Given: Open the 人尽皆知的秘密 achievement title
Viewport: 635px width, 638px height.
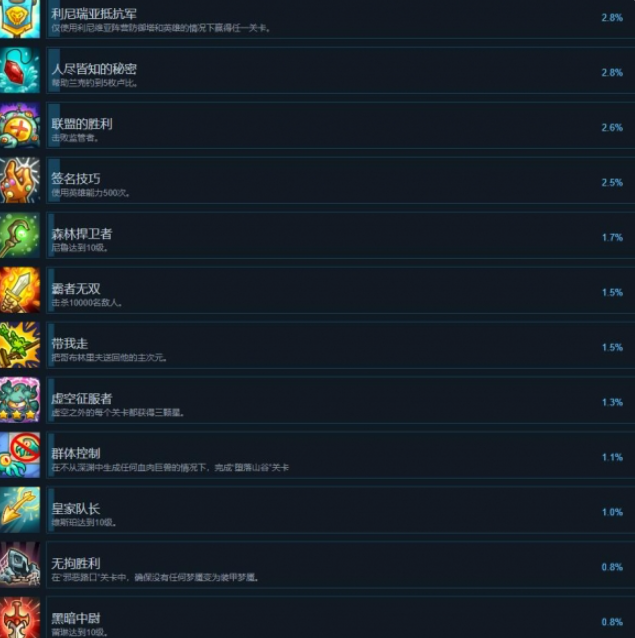Looking at the screenshot, I should [x=94, y=69].
